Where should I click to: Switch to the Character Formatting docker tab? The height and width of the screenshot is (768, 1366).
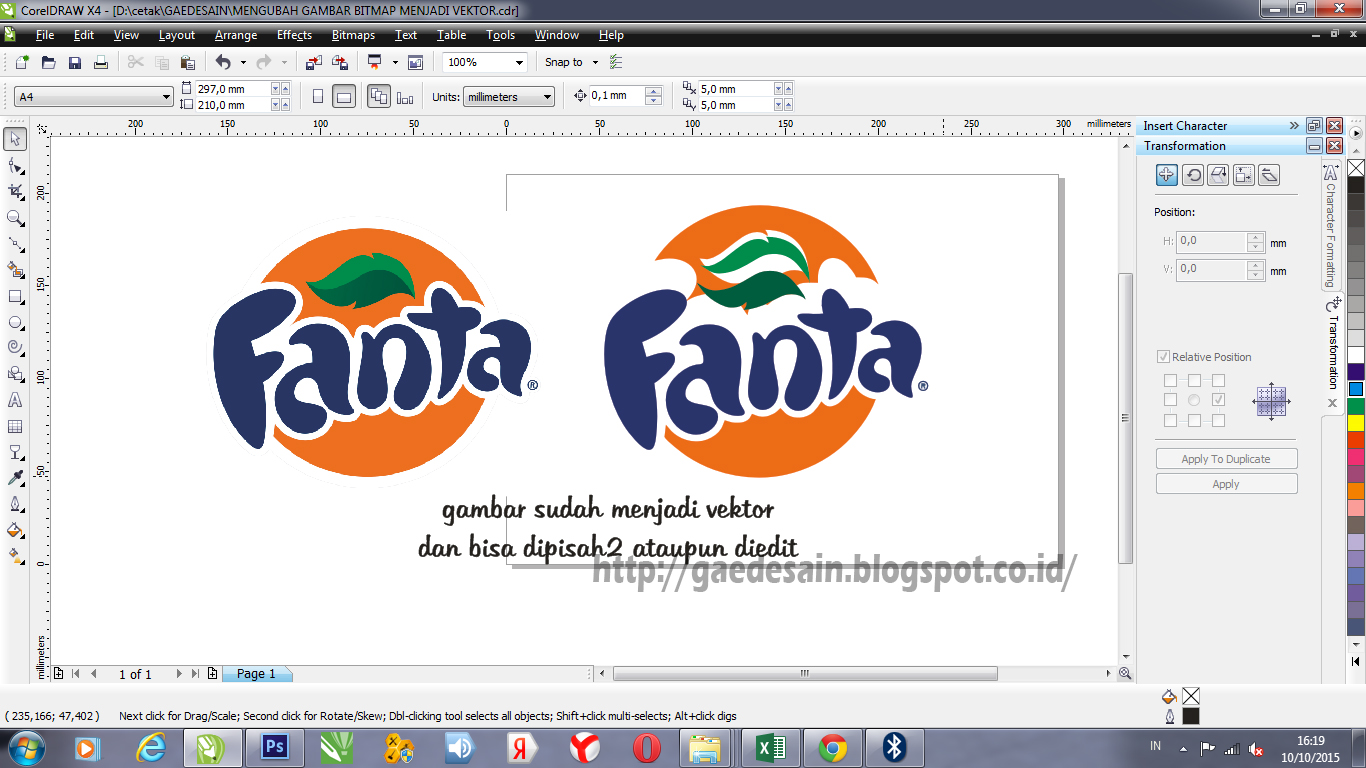coord(1330,227)
